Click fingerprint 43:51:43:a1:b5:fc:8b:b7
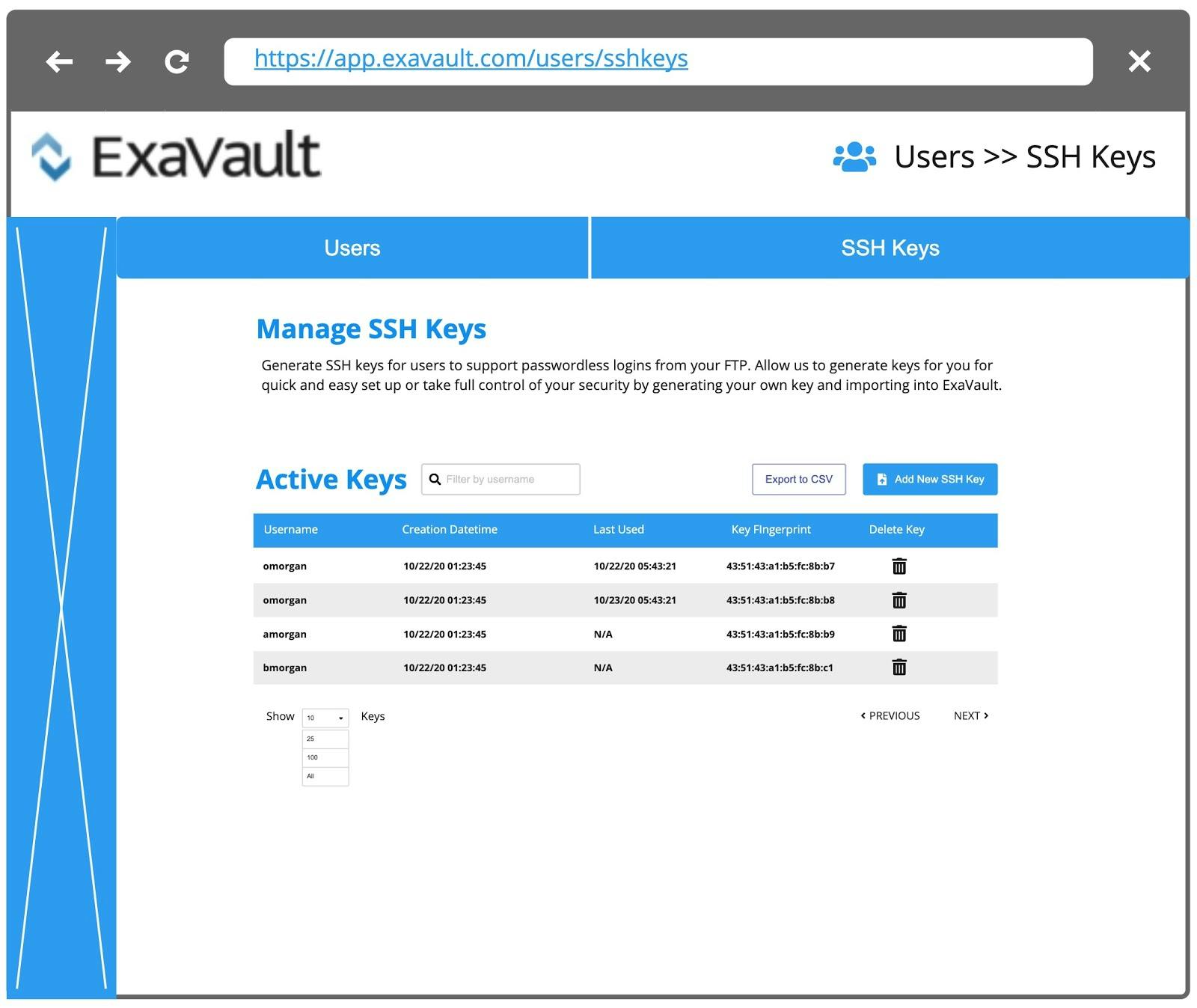The width and height of the screenshot is (1197, 1008). 780,566
